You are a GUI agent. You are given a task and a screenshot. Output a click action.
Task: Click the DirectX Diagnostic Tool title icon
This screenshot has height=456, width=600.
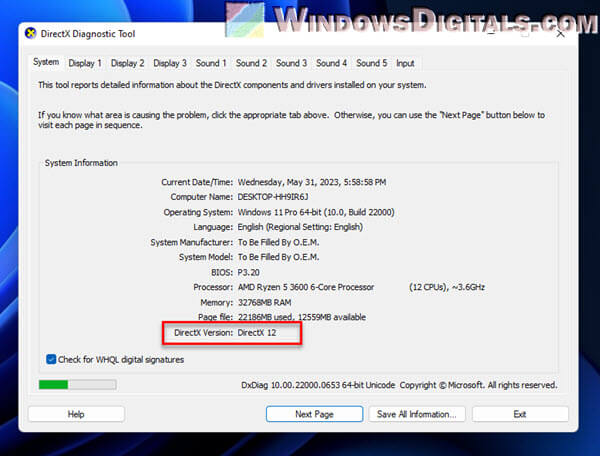click(x=31, y=34)
